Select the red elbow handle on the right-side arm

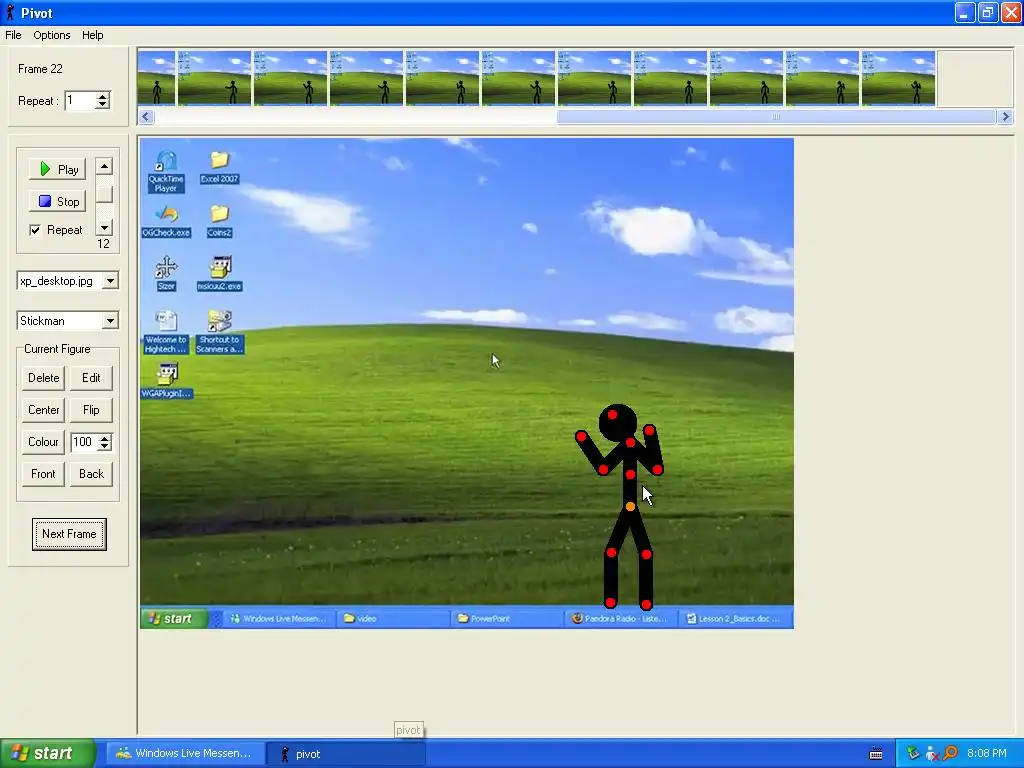658,470
